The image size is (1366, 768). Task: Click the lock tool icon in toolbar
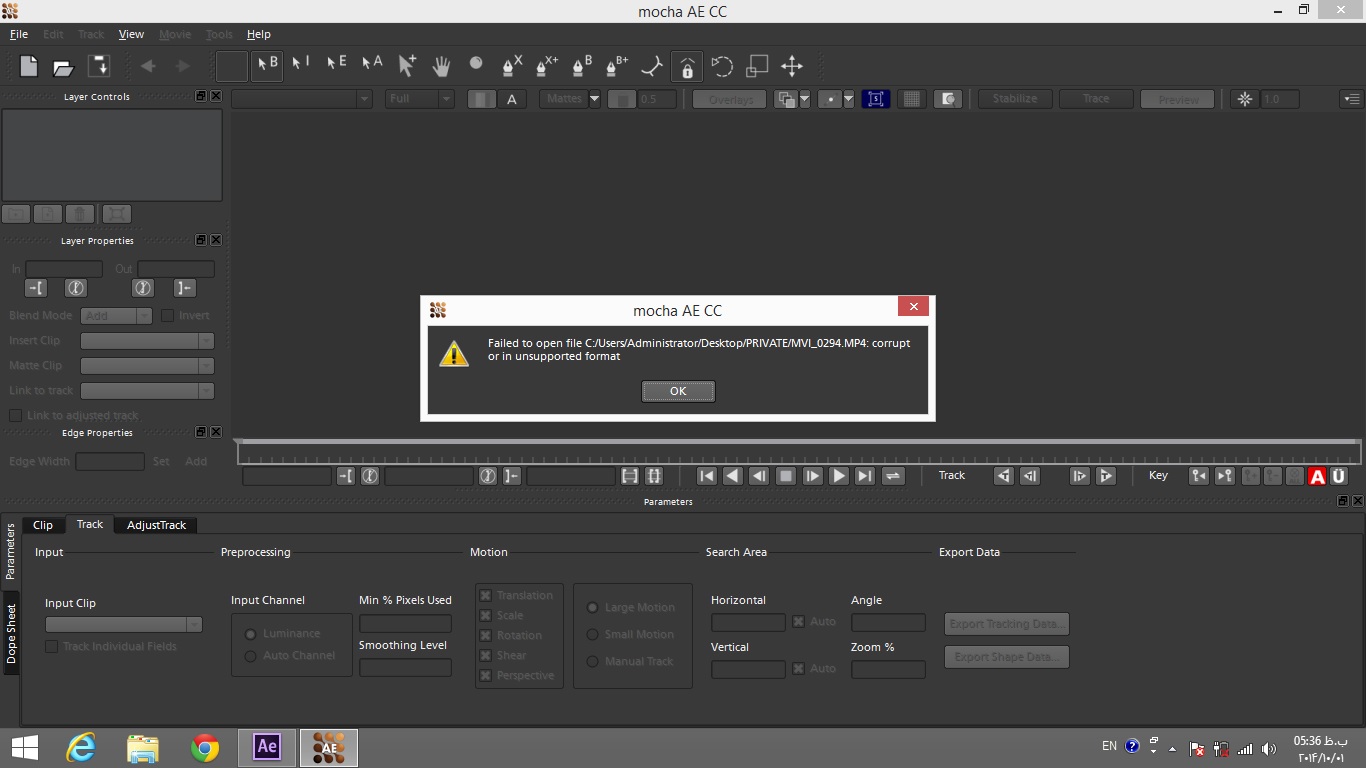[687, 66]
